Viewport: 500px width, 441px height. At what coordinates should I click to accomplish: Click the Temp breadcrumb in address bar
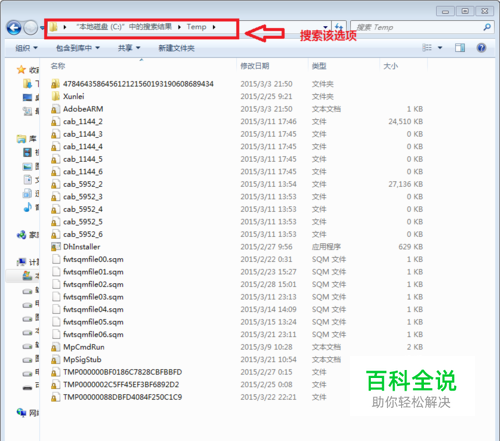(196, 27)
